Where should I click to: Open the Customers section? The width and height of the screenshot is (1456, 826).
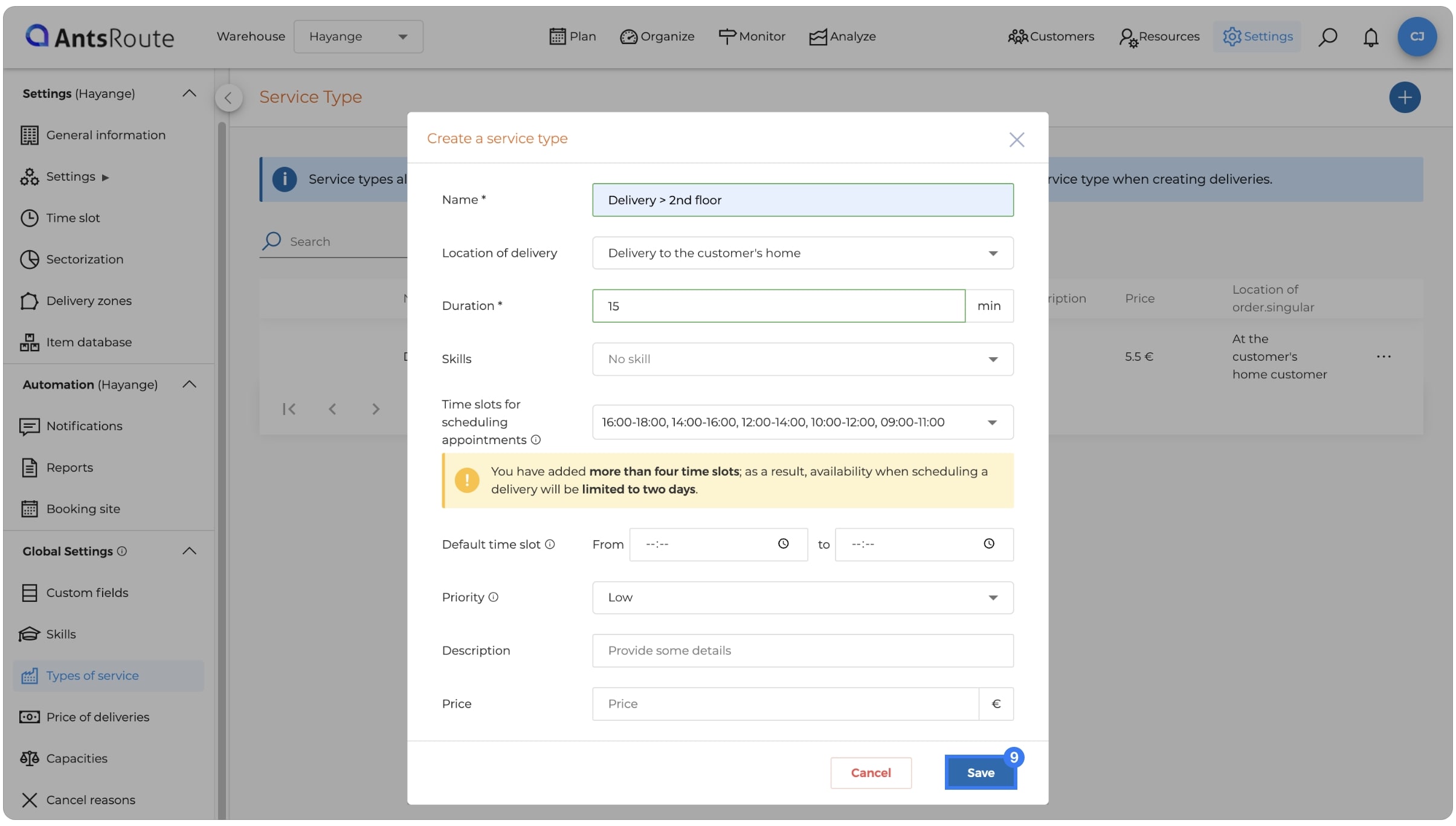pyautogui.click(x=1051, y=36)
